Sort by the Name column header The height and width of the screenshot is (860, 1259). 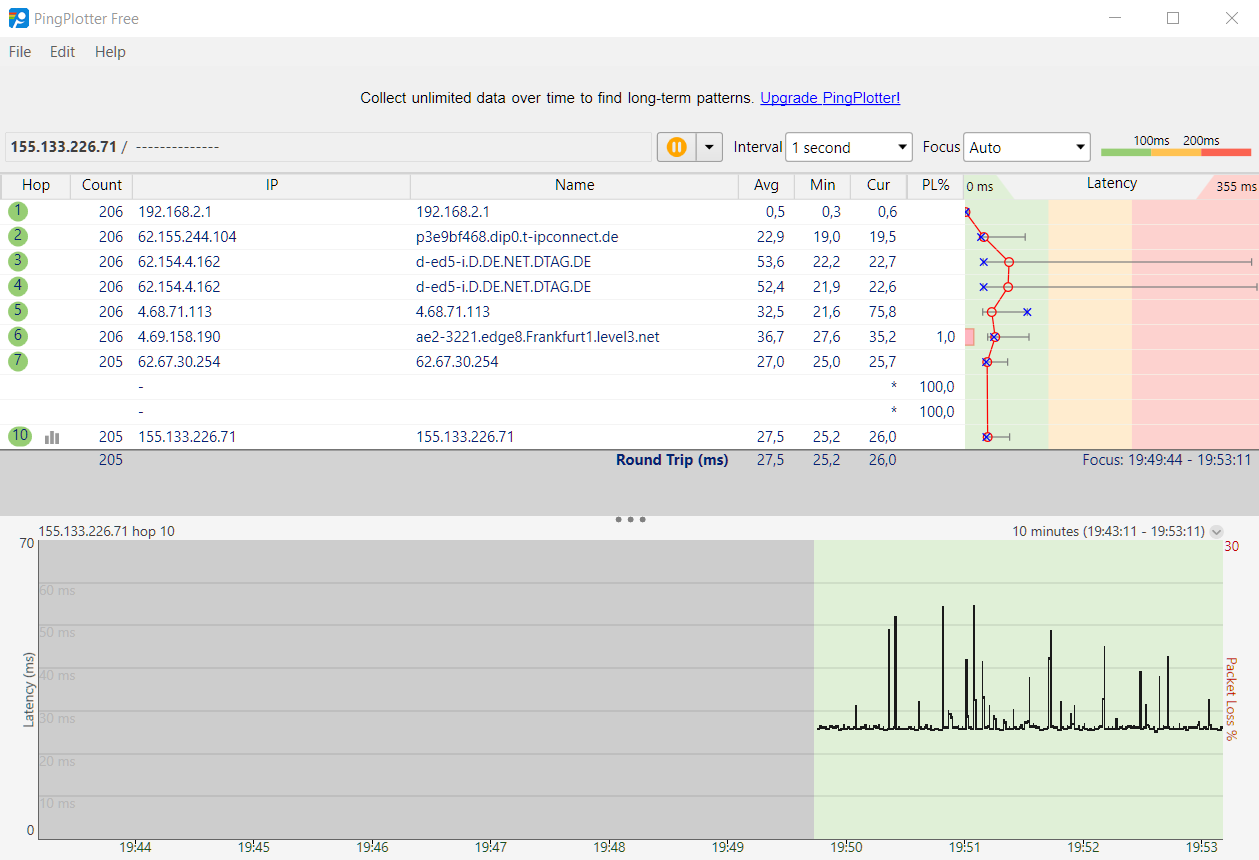pyautogui.click(x=575, y=185)
